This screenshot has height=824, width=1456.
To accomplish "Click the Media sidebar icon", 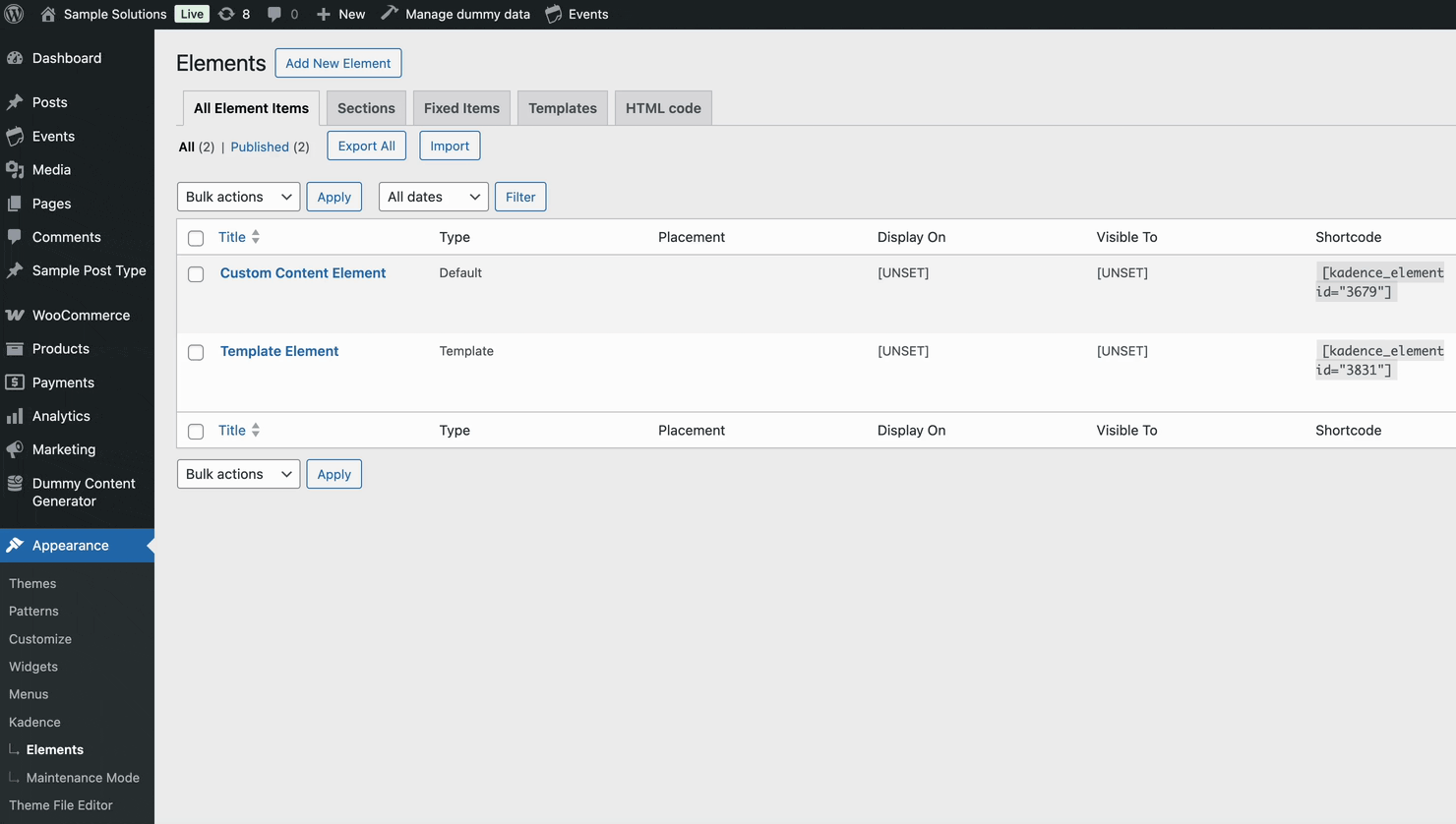I will pyautogui.click(x=16, y=169).
